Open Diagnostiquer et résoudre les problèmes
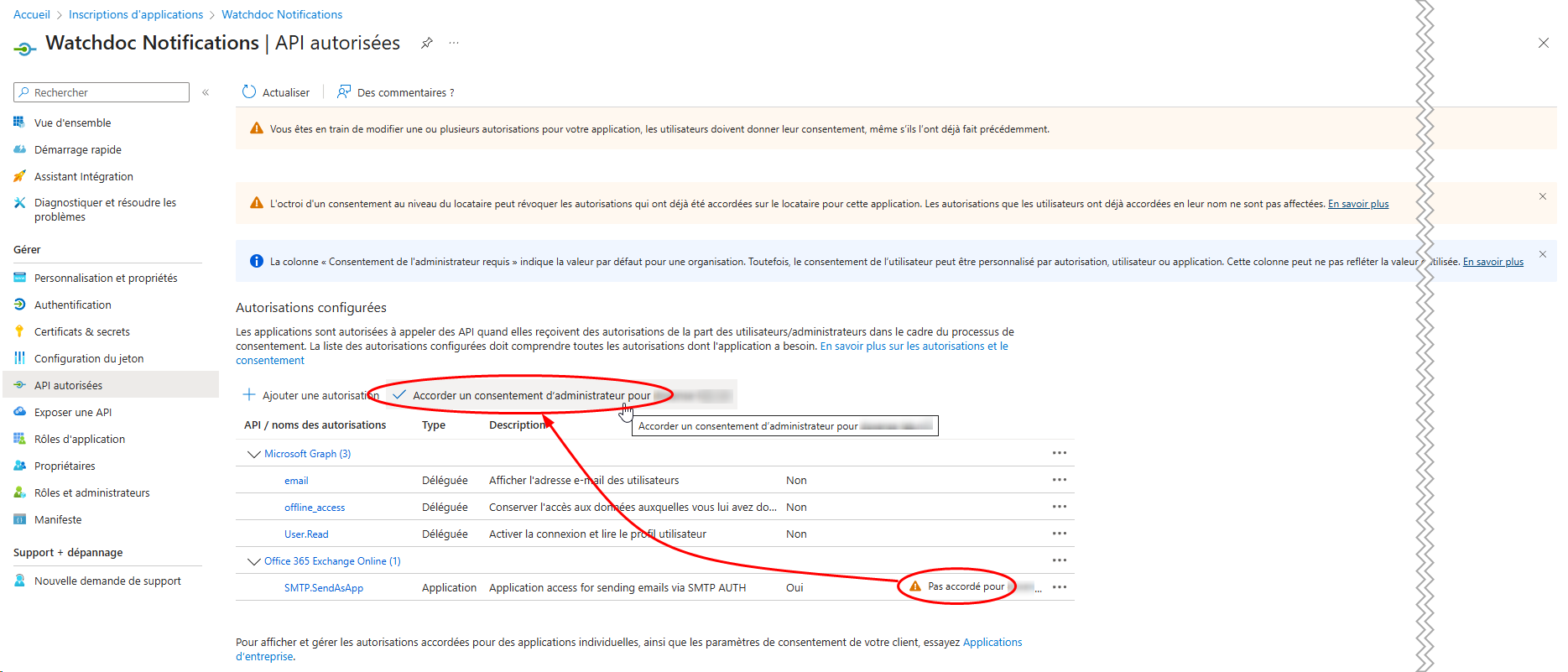The image size is (1568, 672). (105, 210)
